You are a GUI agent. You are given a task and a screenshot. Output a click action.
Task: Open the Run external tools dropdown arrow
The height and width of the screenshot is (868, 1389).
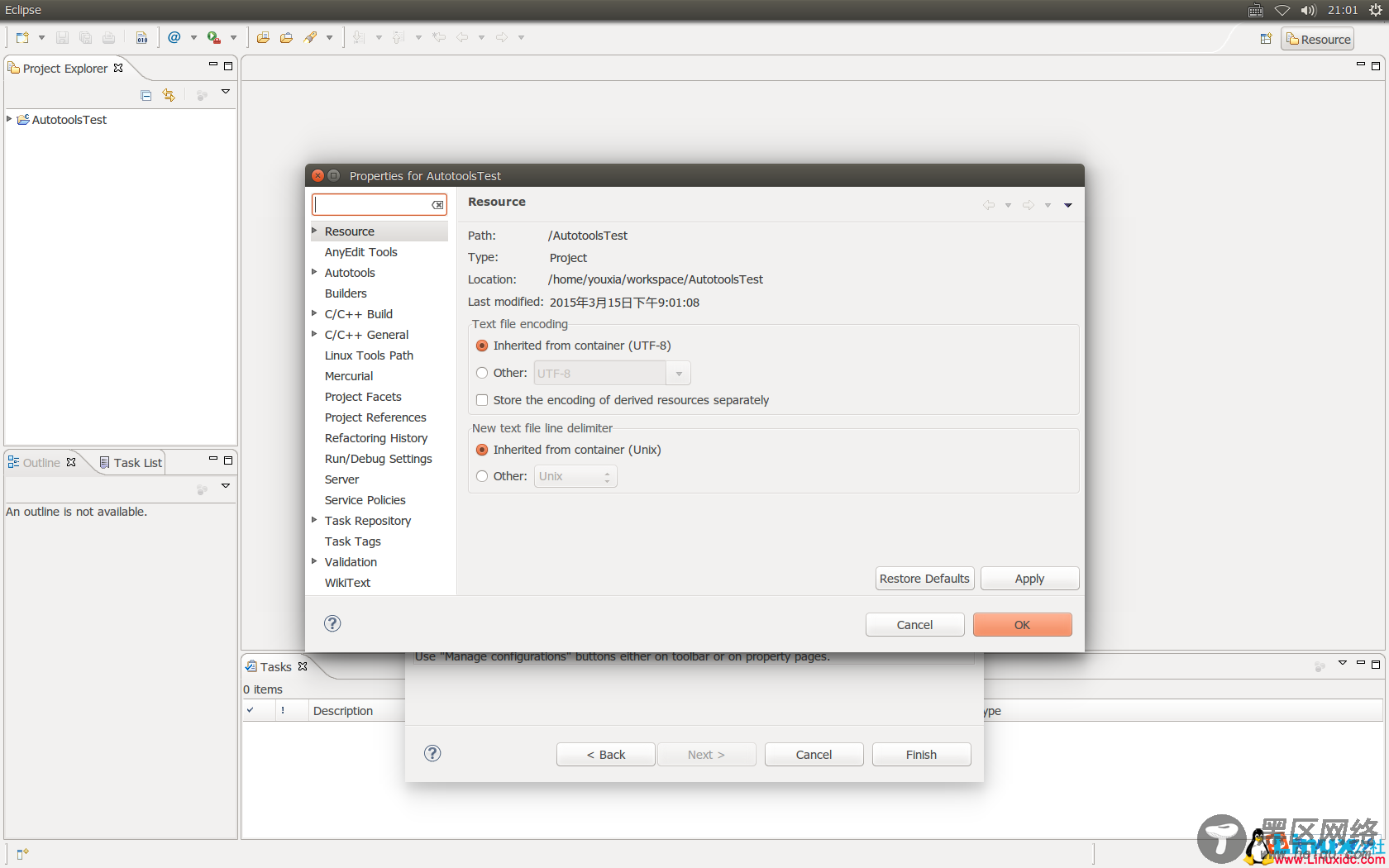(x=233, y=38)
